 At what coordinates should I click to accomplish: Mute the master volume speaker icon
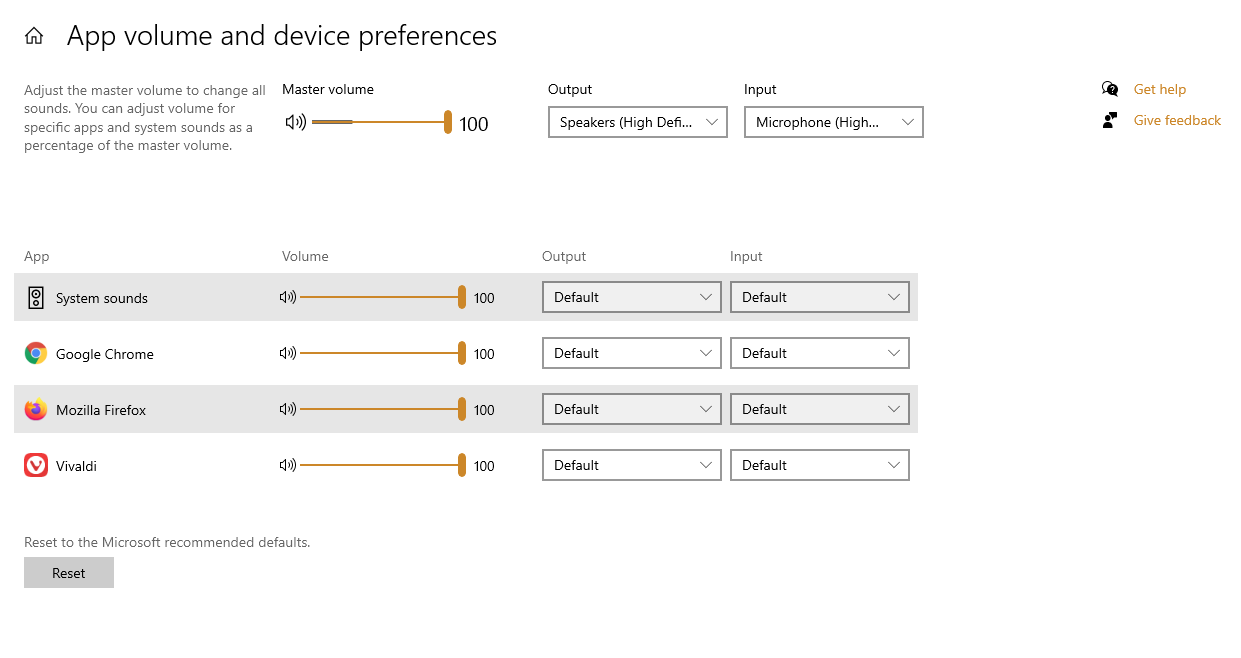(295, 123)
